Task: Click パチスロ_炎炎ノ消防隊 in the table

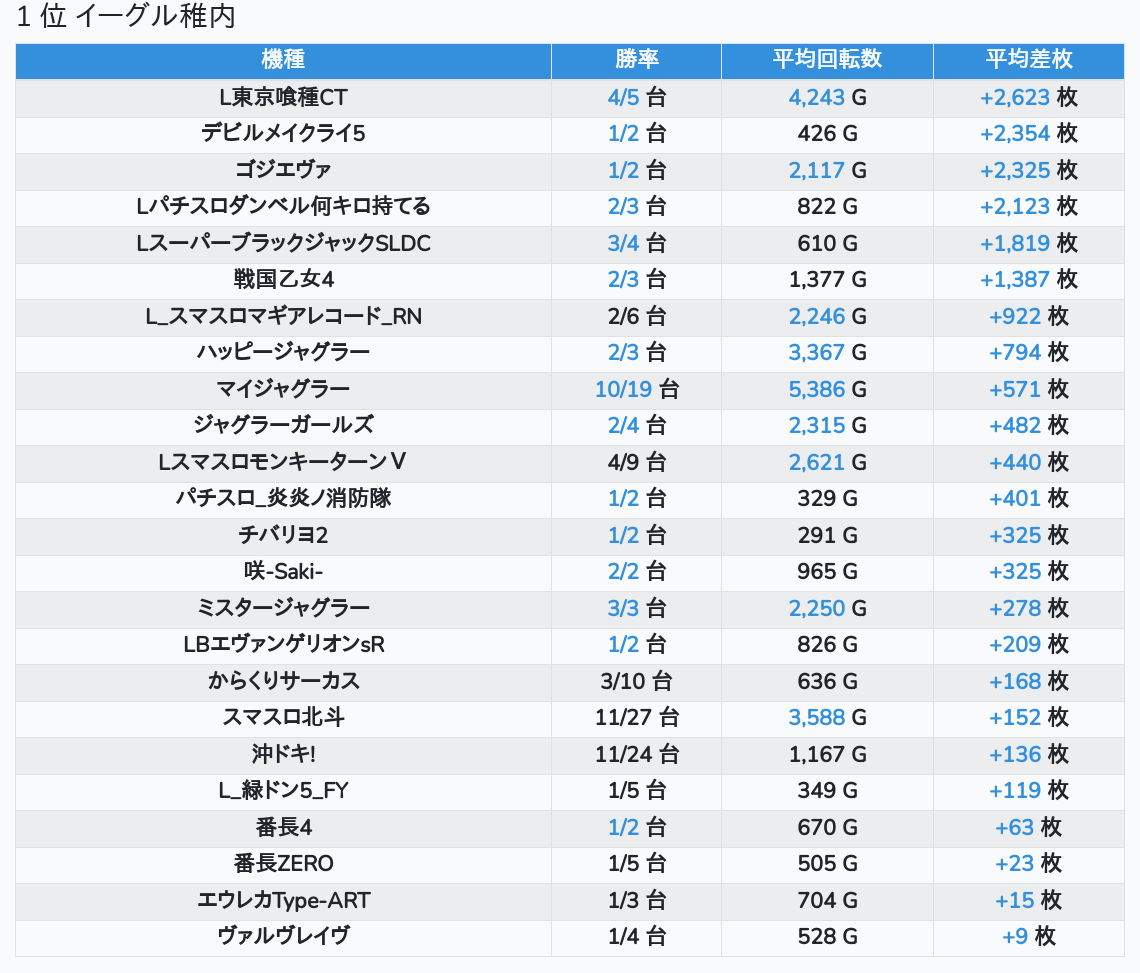Action: click(x=283, y=498)
